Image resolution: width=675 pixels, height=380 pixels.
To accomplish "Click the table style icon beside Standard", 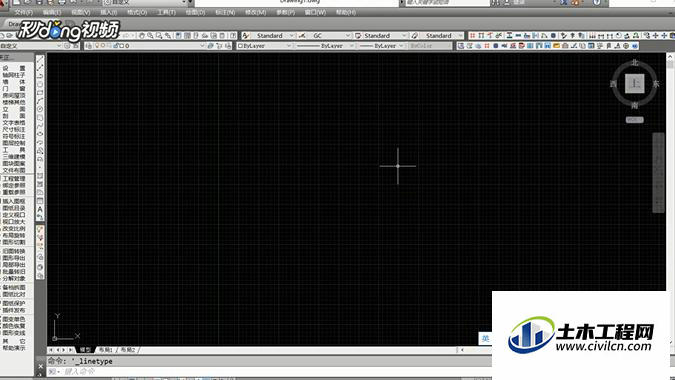I will point(358,36).
